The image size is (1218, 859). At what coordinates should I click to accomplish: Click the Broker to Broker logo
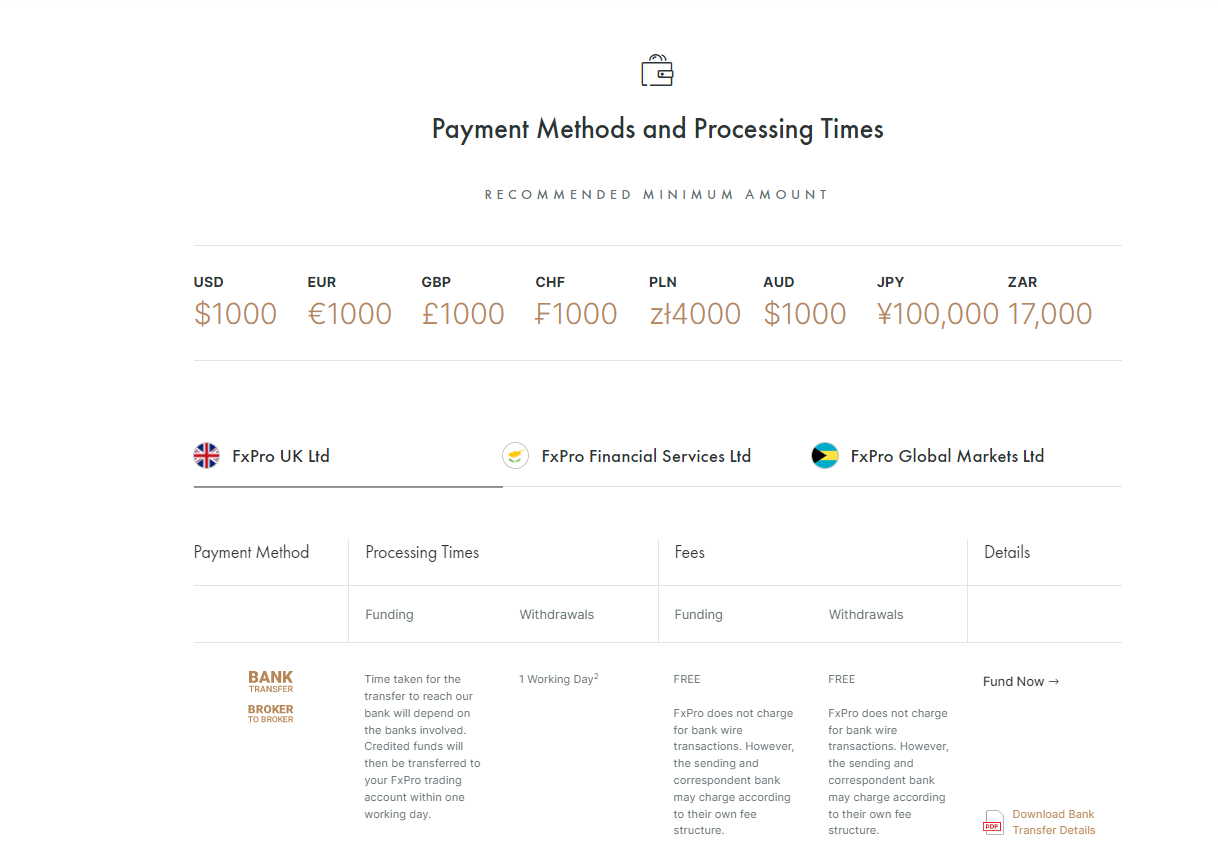(x=270, y=713)
